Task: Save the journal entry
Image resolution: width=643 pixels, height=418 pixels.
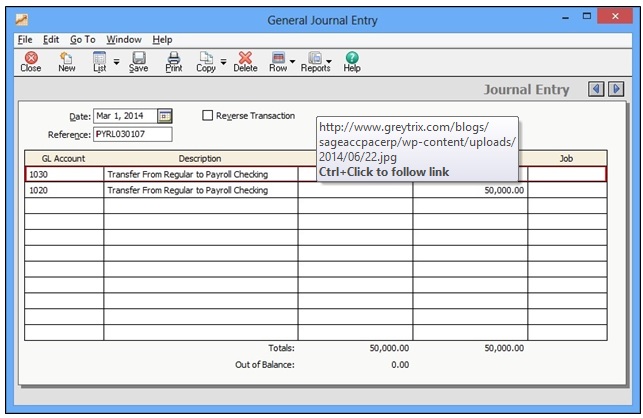Action: 139,62
